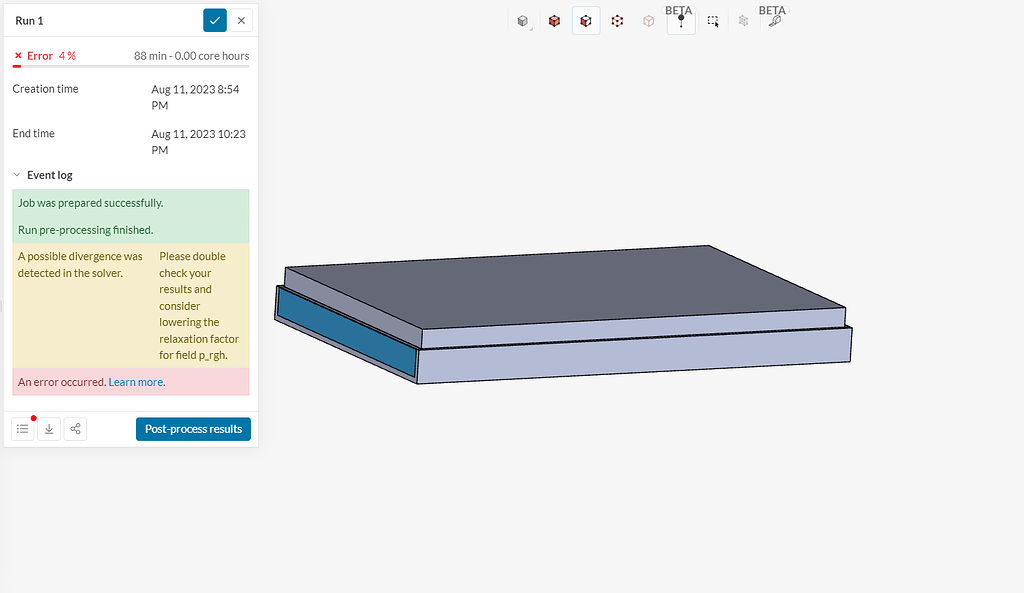
Task: Activate the box selection tool
Action: pyautogui.click(x=713, y=20)
